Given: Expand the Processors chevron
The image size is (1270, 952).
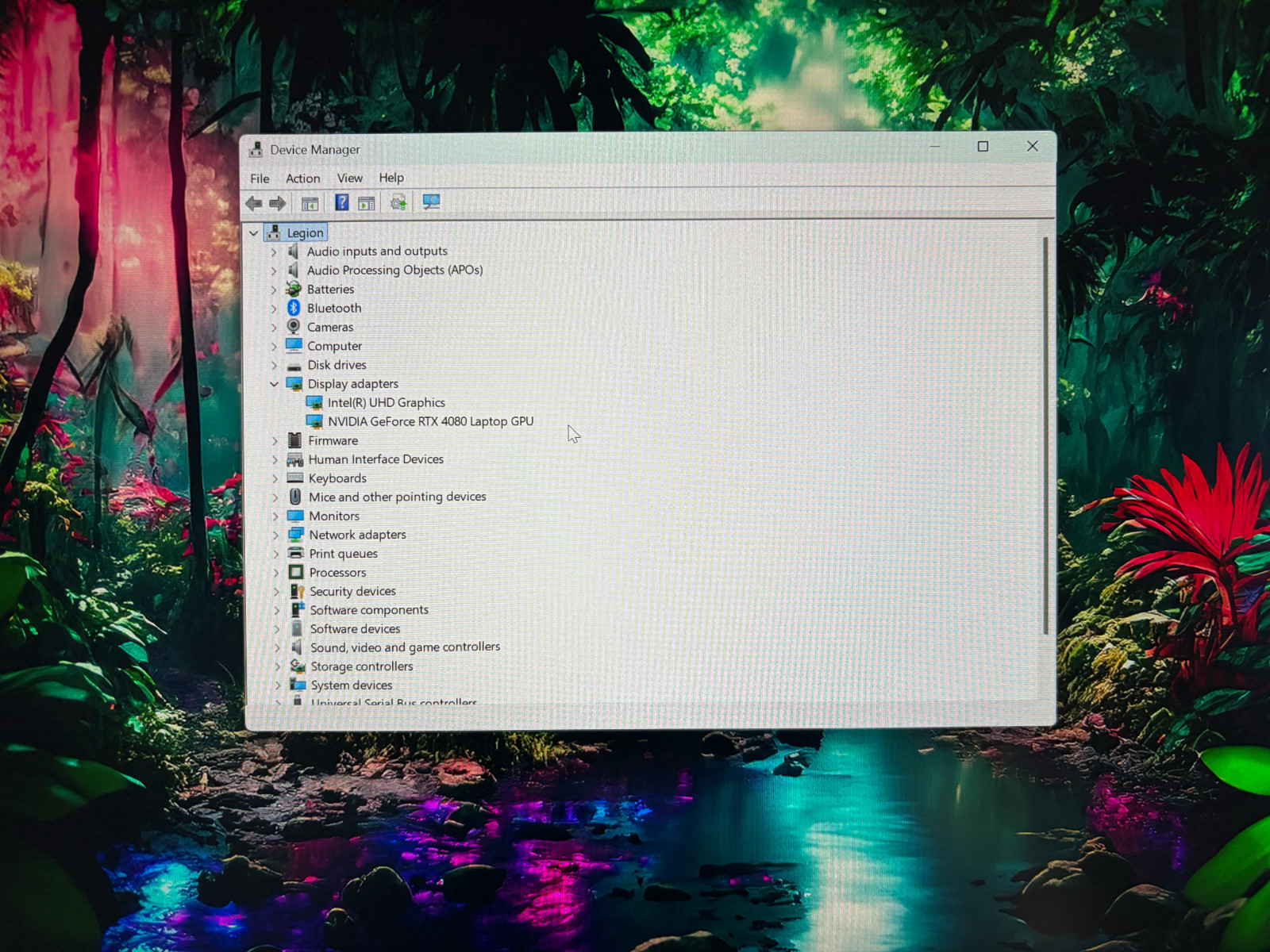Looking at the screenshot, I should [276, 573].
